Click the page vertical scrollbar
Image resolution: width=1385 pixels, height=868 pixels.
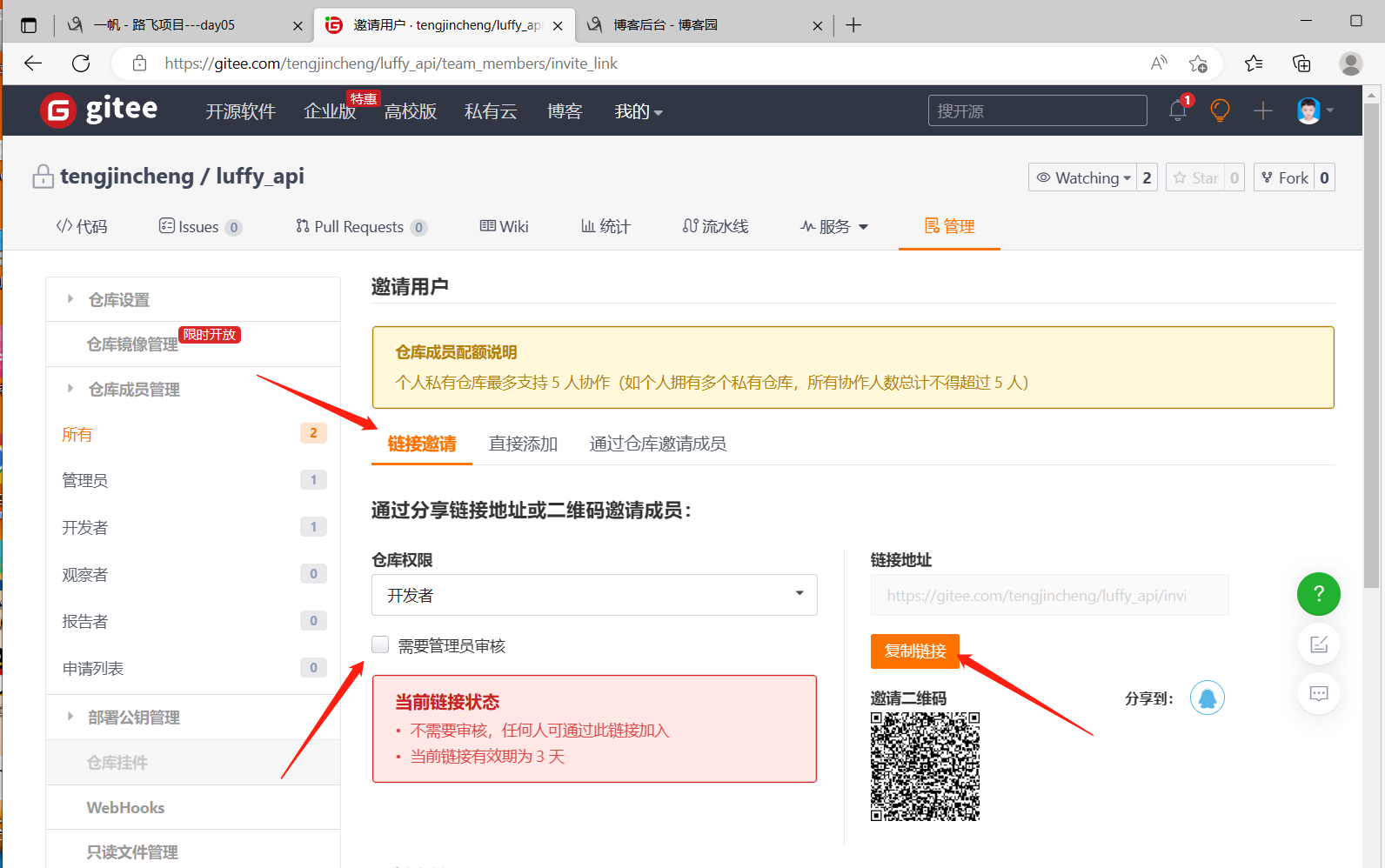click(1371, 348)
